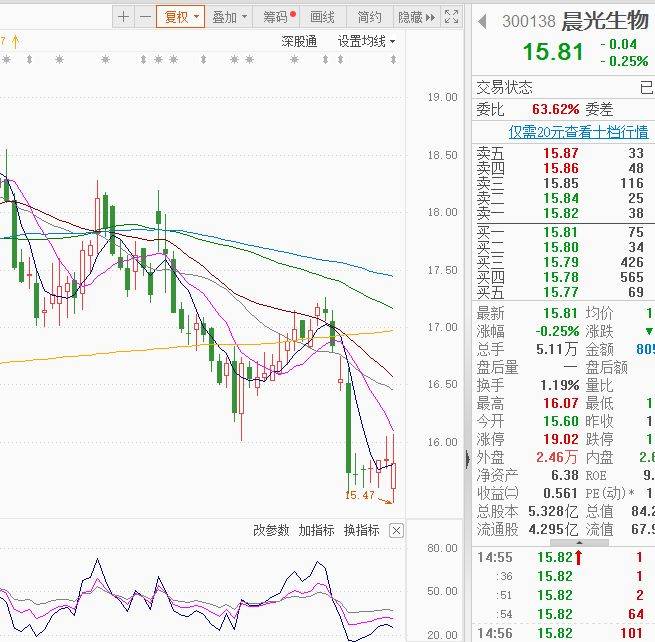Toggle the 筹码 chip distribution view

tap(279, 17)
